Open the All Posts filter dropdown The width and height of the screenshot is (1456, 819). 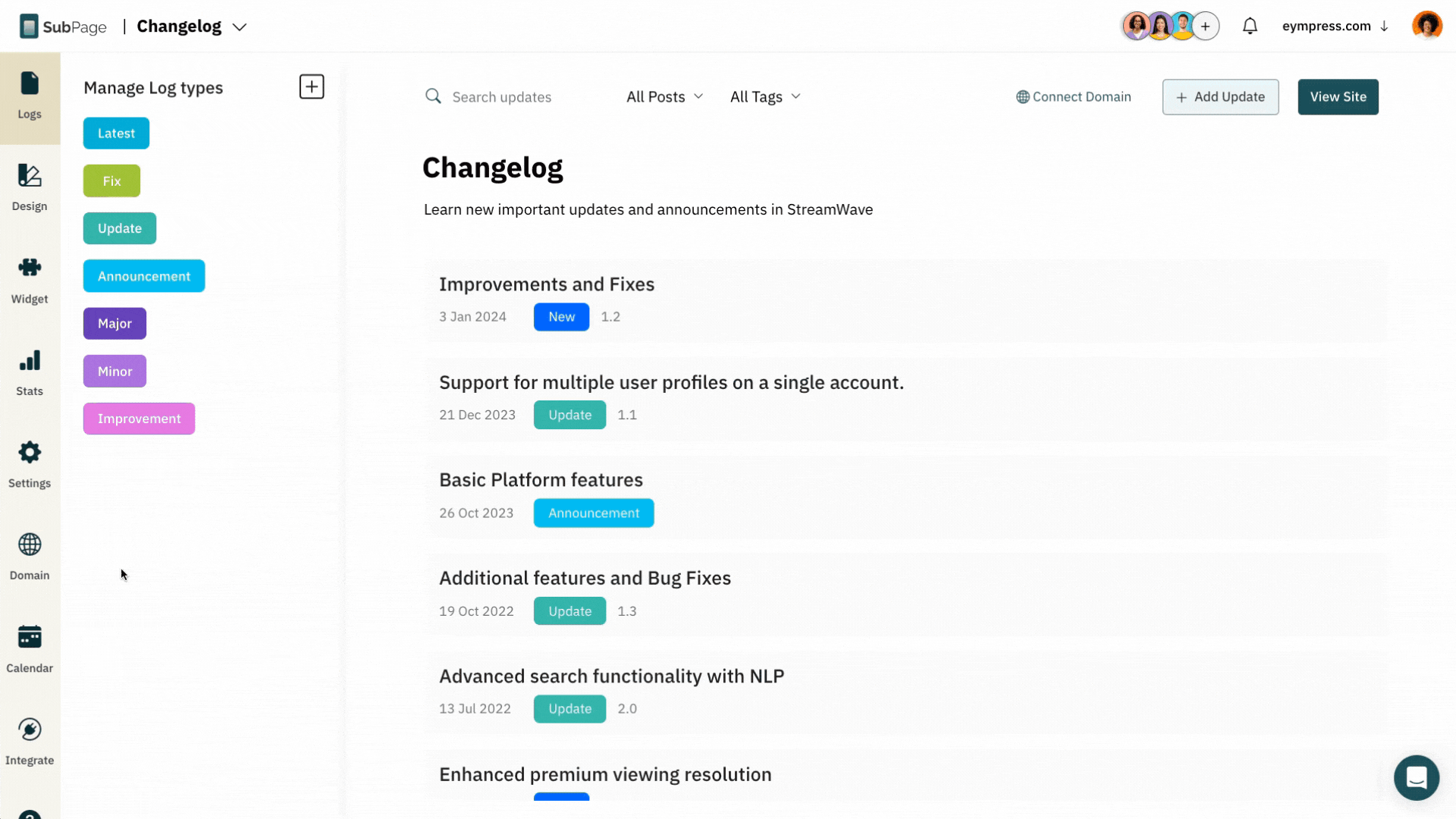[664, 97]
